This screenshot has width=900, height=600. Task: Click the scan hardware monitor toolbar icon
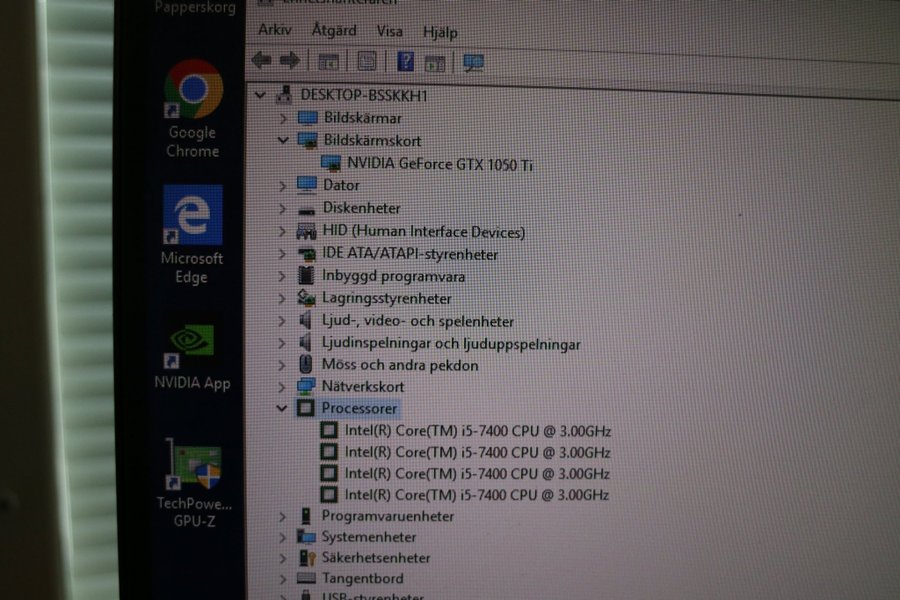[473, 63]
